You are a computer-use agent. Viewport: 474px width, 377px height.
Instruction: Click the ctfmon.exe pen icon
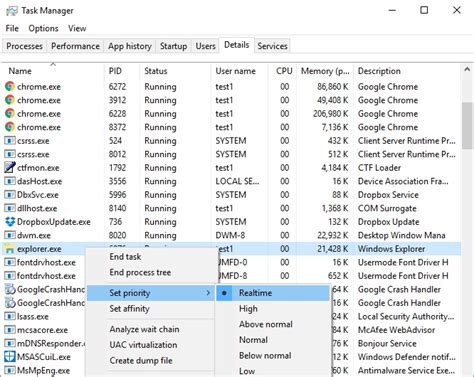click(x=10, y=168)
